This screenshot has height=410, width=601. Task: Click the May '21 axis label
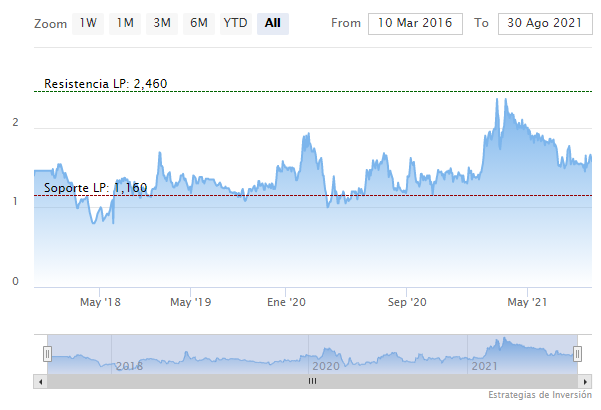pyautogui.click(x=527, y=302)
